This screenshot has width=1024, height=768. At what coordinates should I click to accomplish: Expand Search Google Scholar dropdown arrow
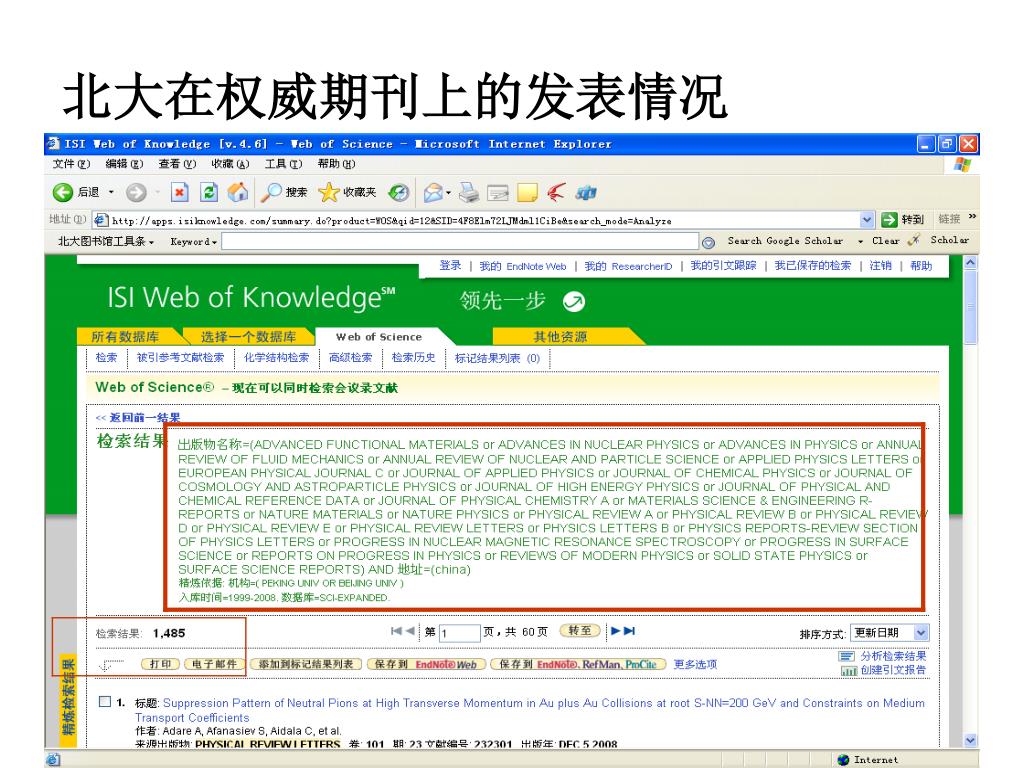[860, 241]
